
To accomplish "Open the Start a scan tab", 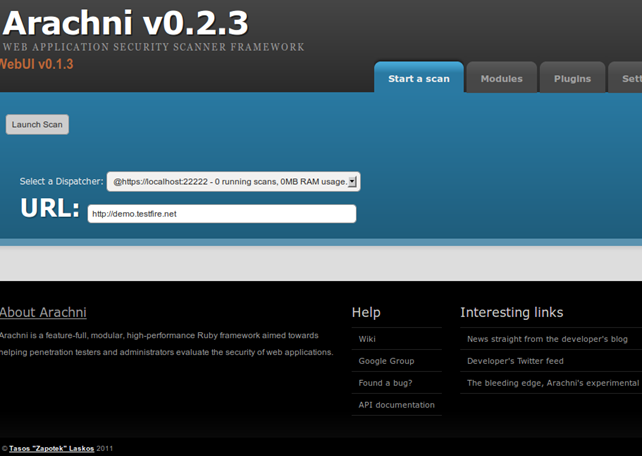I will [x=418, y=79].
